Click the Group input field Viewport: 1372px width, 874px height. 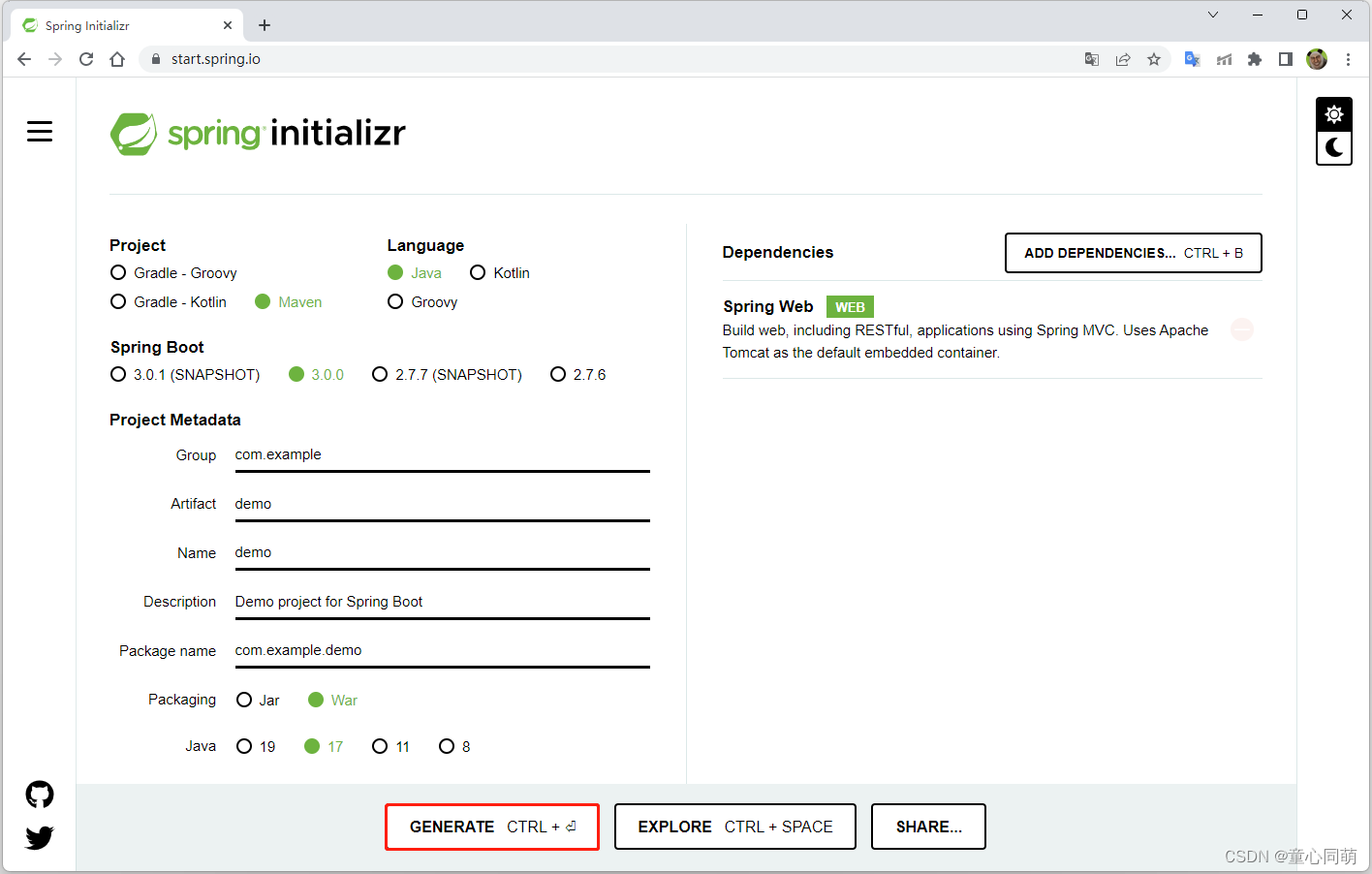[x=442, y=455]
